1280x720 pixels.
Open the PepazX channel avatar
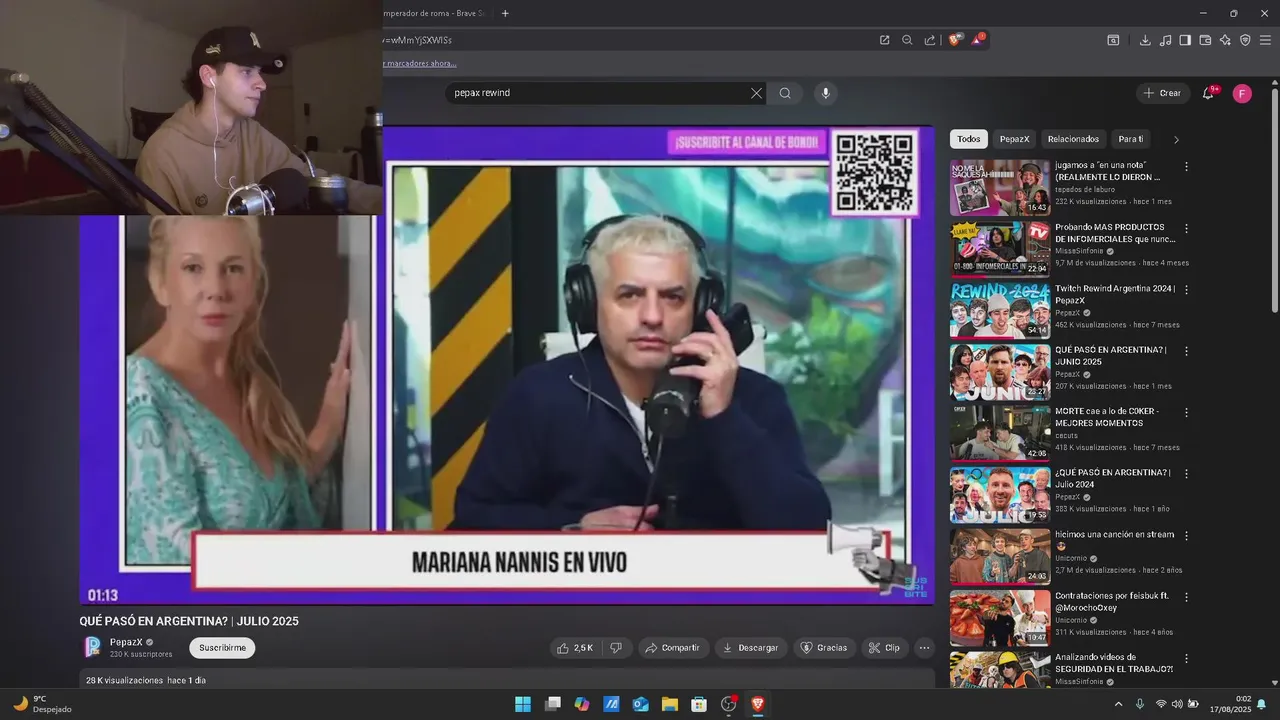click(x=92, y=647)
